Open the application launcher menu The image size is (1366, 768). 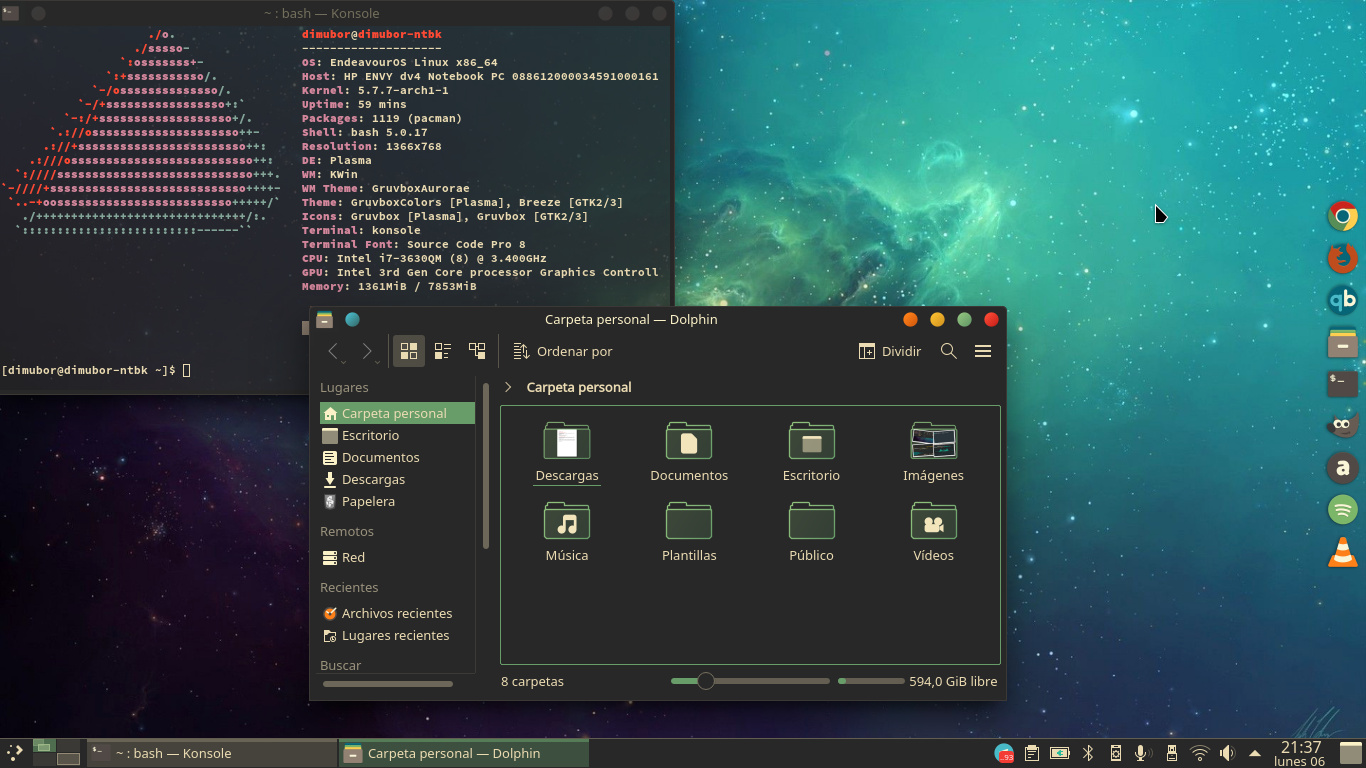(x=14, y=753)
